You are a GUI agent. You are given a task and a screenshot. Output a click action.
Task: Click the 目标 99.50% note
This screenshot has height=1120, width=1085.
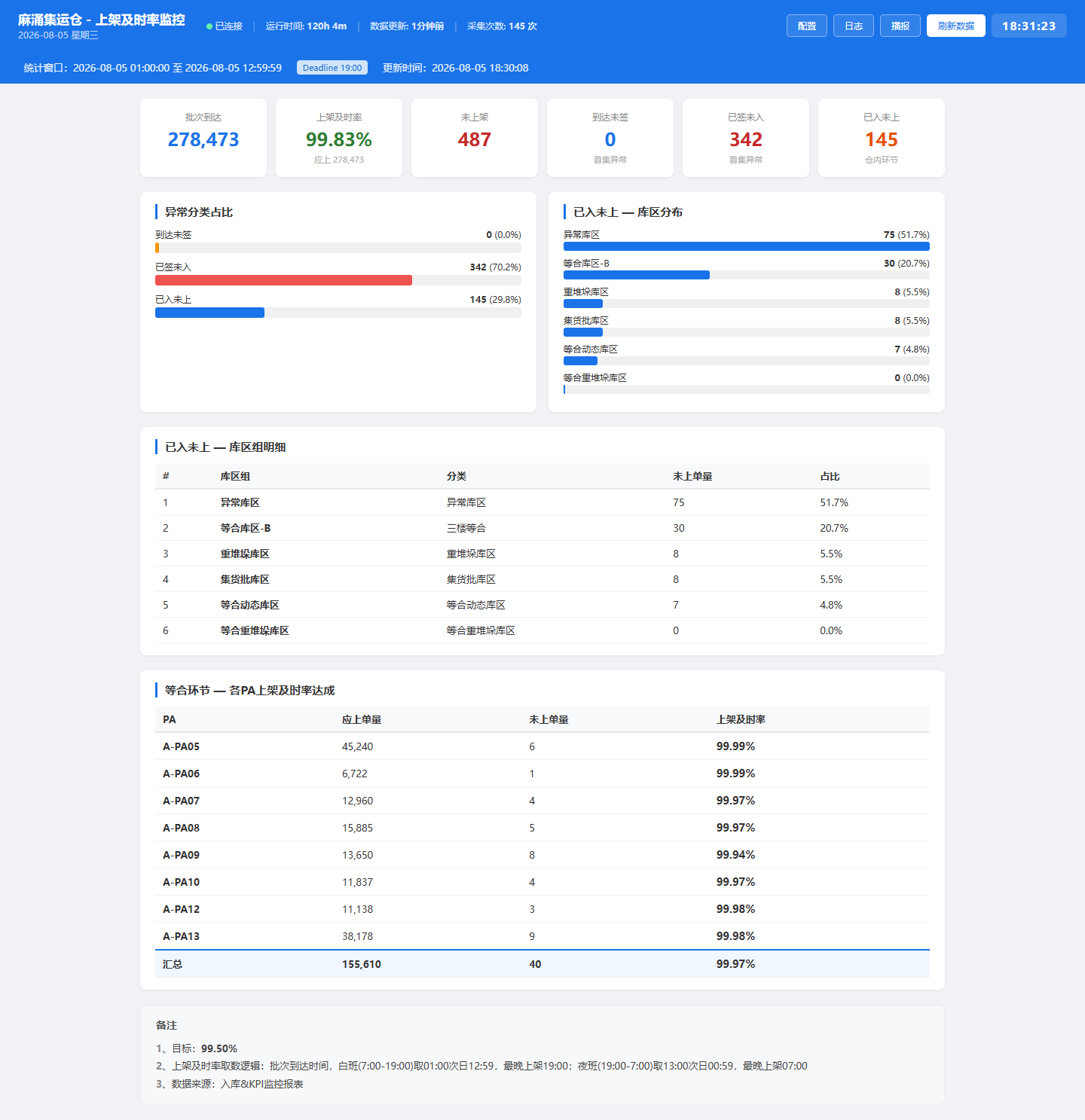[x=197, y=1048]
